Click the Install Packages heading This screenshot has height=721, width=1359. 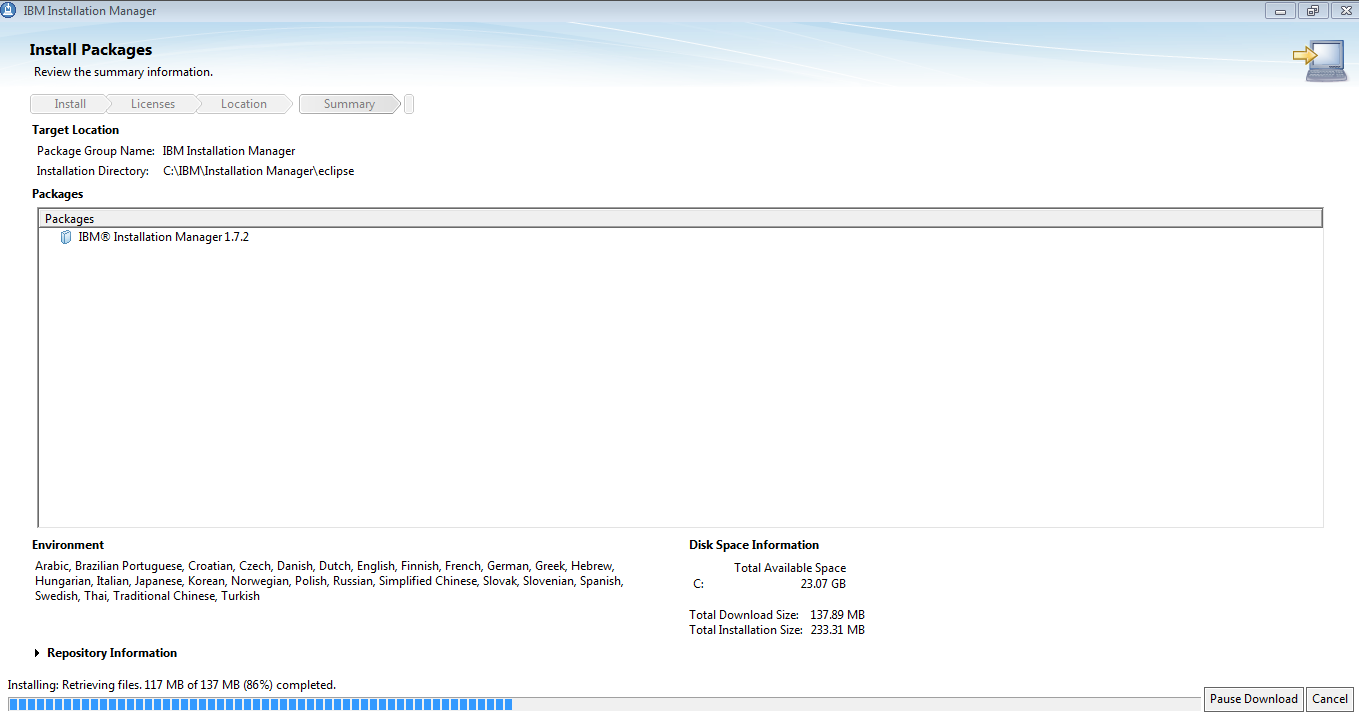pyautogui.click(x=91, y=50)
